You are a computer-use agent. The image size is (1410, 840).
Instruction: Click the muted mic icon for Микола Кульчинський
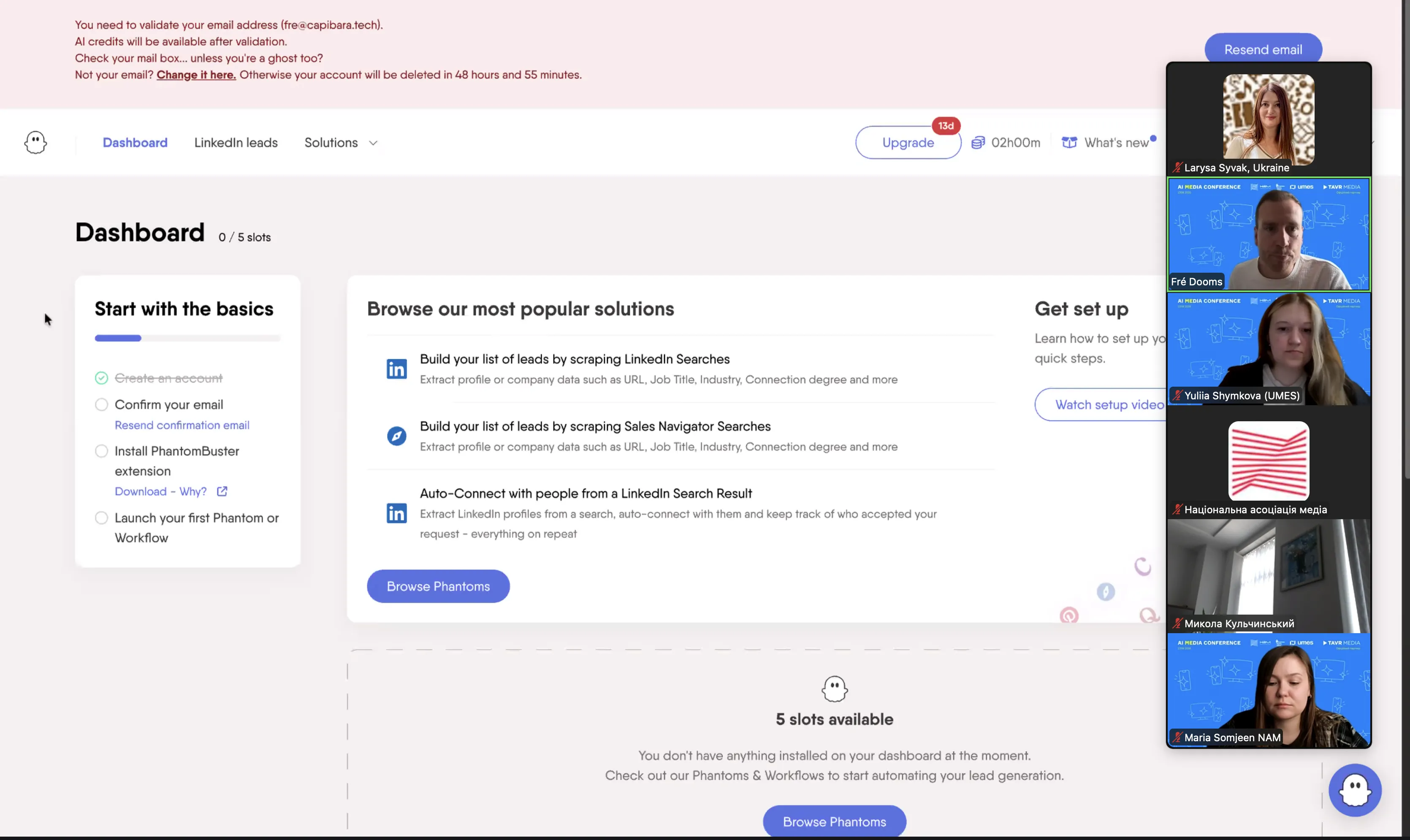(1177, 624)
